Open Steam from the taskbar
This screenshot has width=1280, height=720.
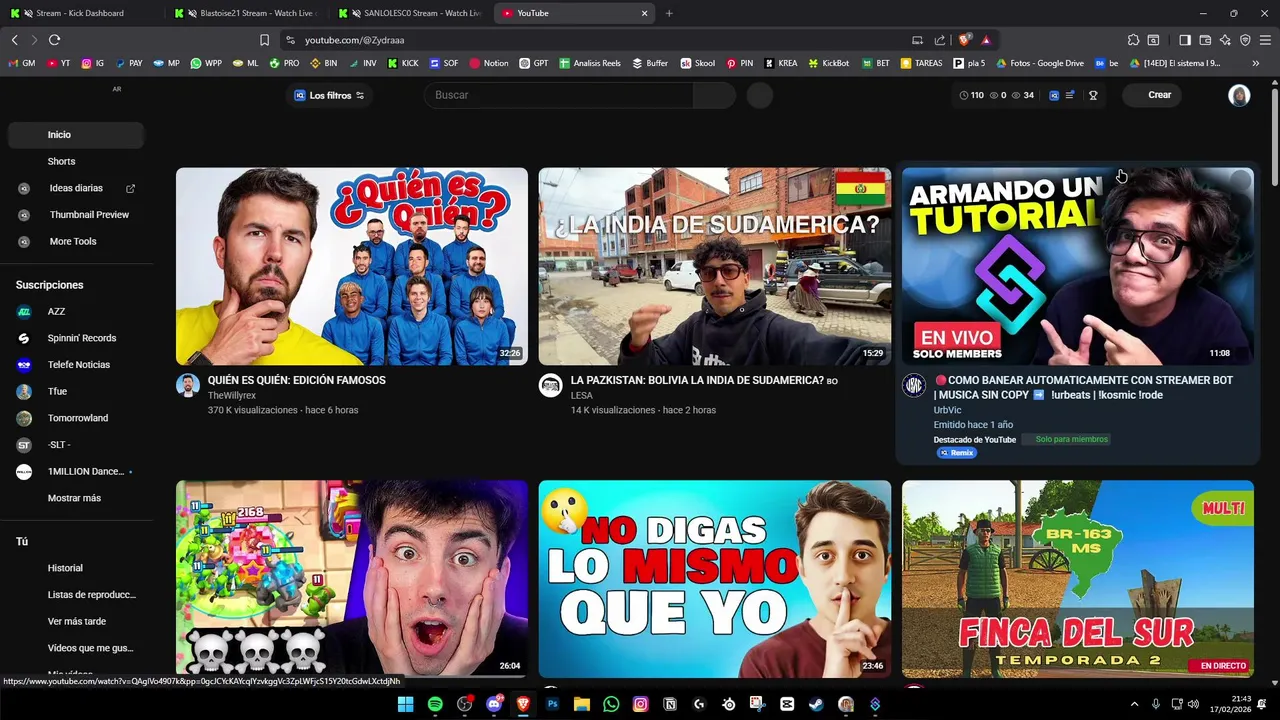pos(816,704)
